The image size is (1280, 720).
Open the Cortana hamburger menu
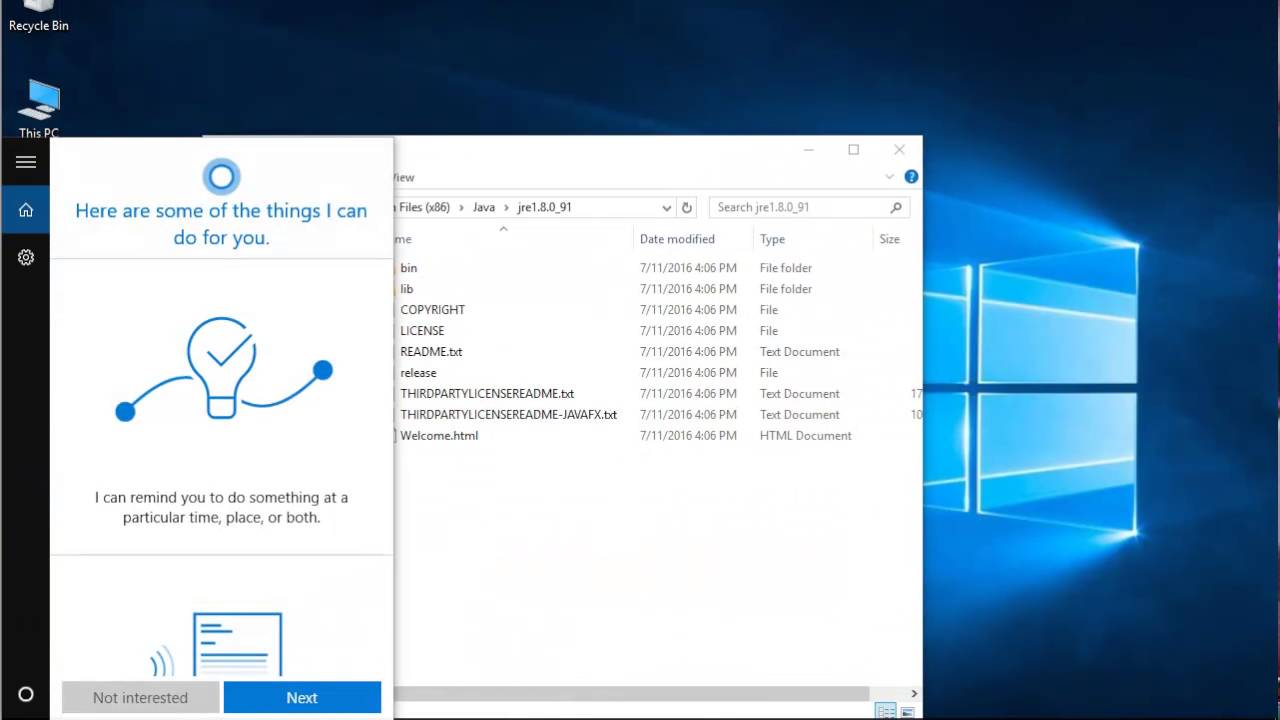point(26,162)
